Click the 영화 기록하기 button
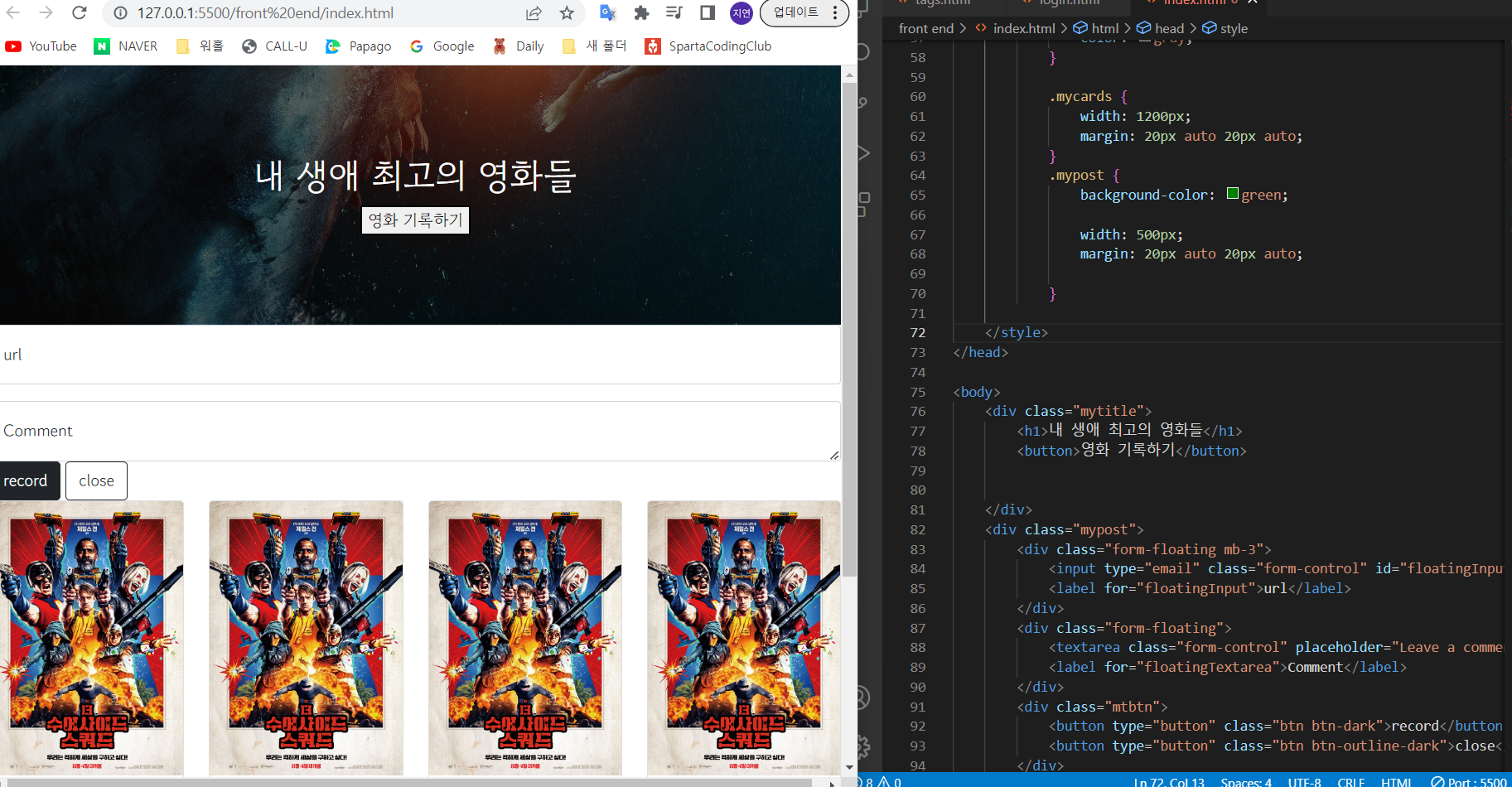This screenshot has width=1512, height=787. click(x=415, y=220)
